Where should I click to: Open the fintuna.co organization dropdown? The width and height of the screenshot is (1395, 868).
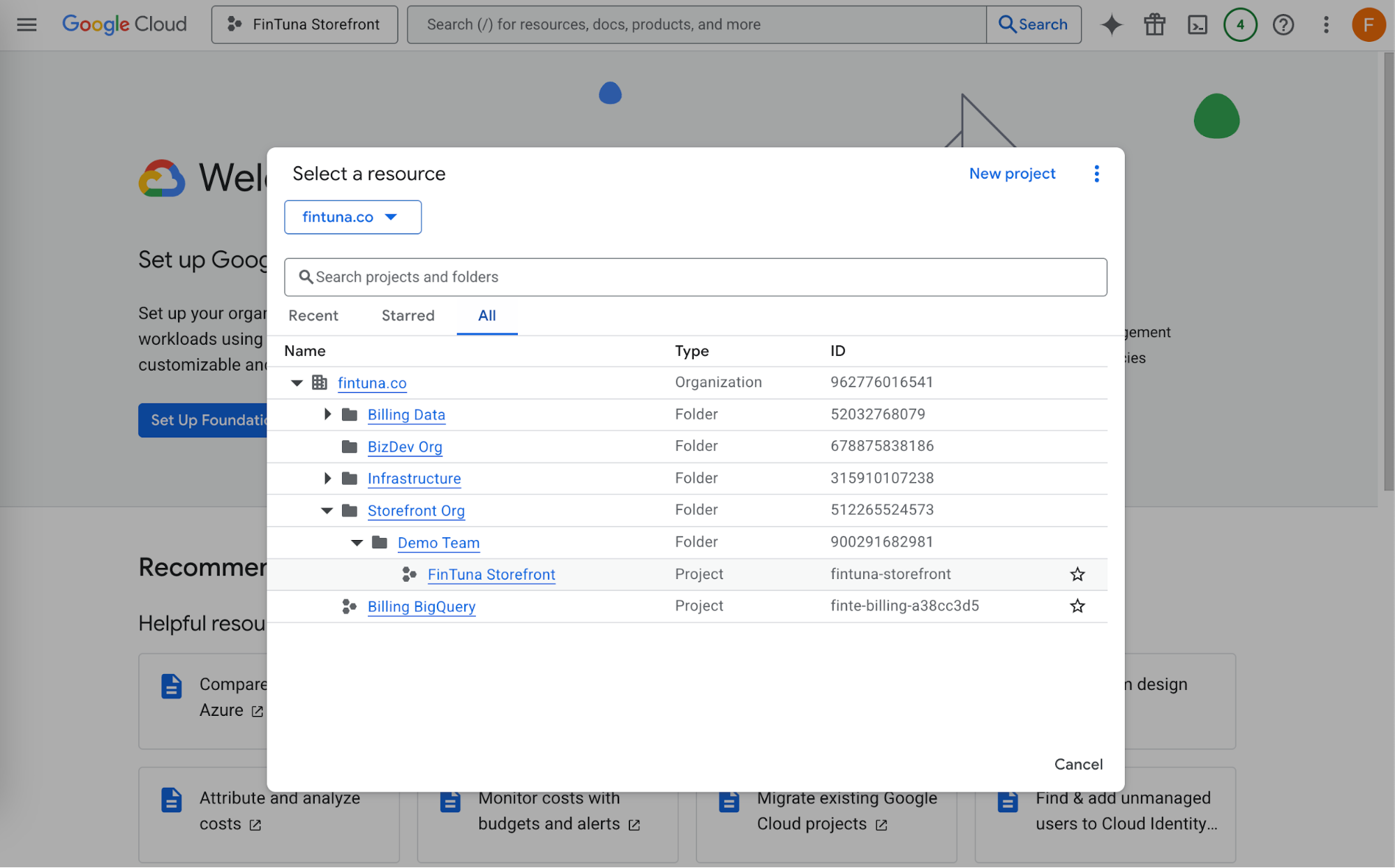point(352,217)
